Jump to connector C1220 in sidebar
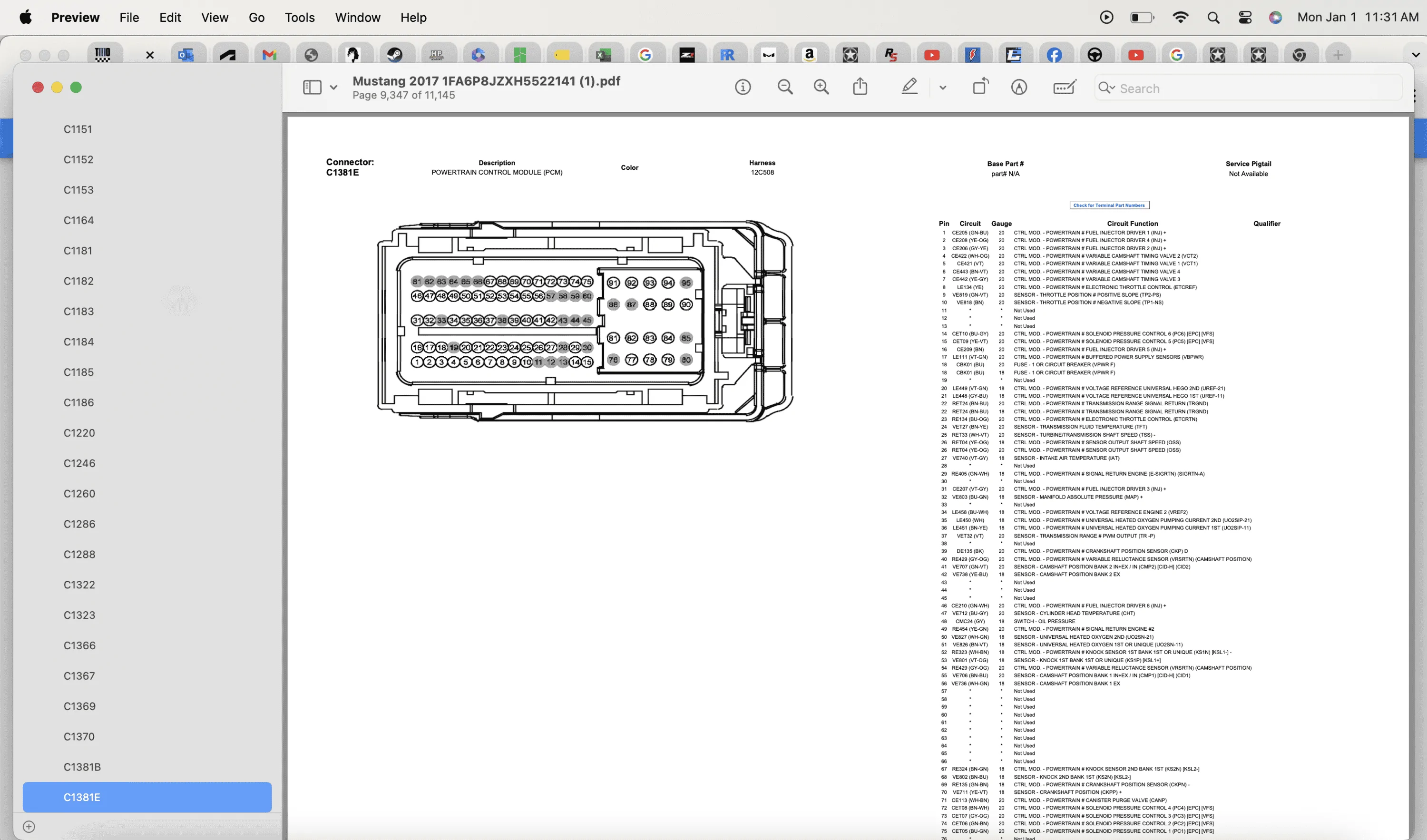The image size is (1427, 840). 78,433
